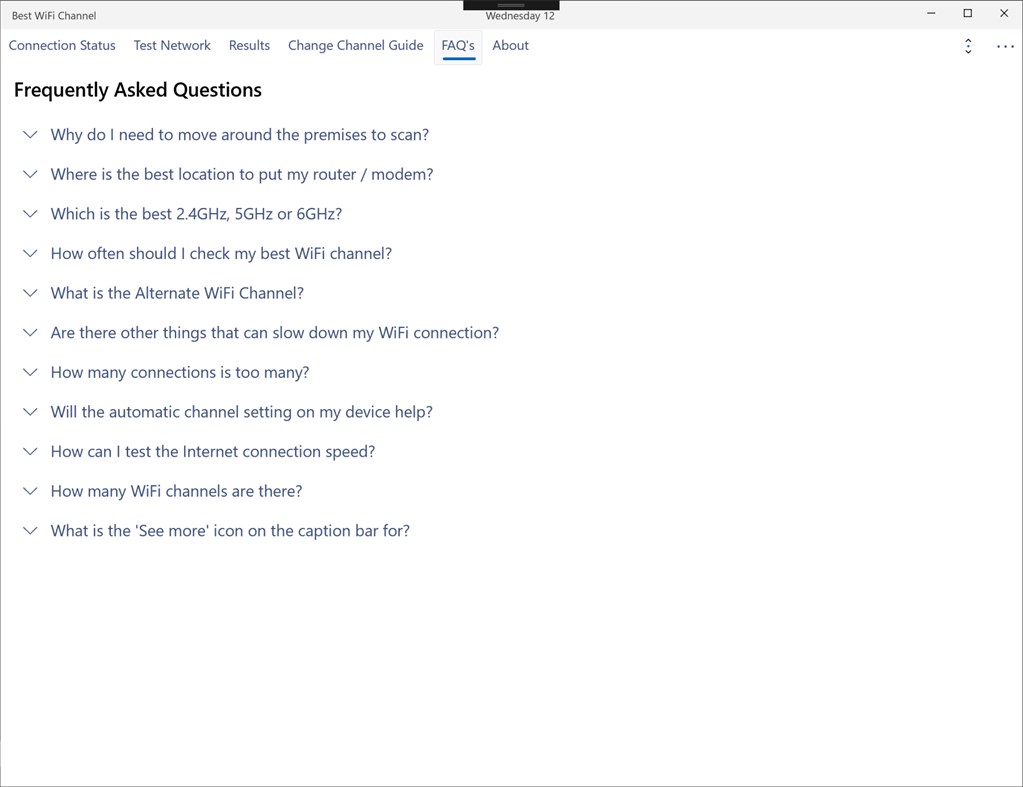Open the Change Channel Guide tab
The image size is (1023, 787).
pyautogui.click(x=356, y=46)
